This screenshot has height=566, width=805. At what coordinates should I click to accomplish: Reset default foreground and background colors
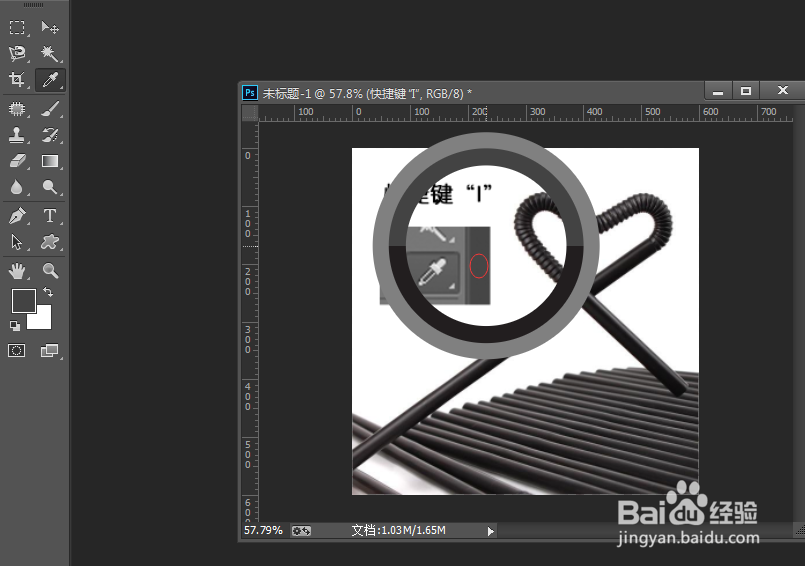click(x=15, y=325)
